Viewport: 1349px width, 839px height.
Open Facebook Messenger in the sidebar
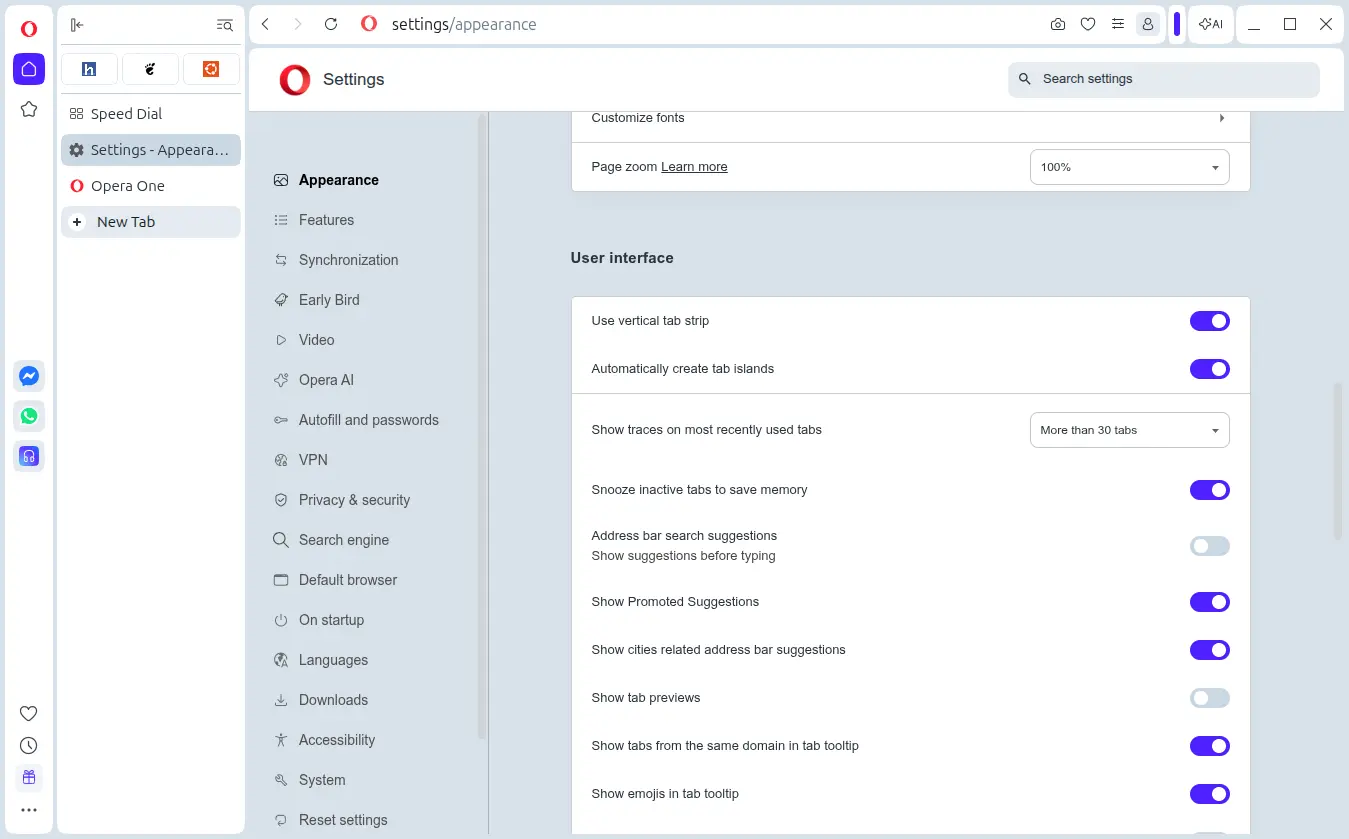coord(29,376)
